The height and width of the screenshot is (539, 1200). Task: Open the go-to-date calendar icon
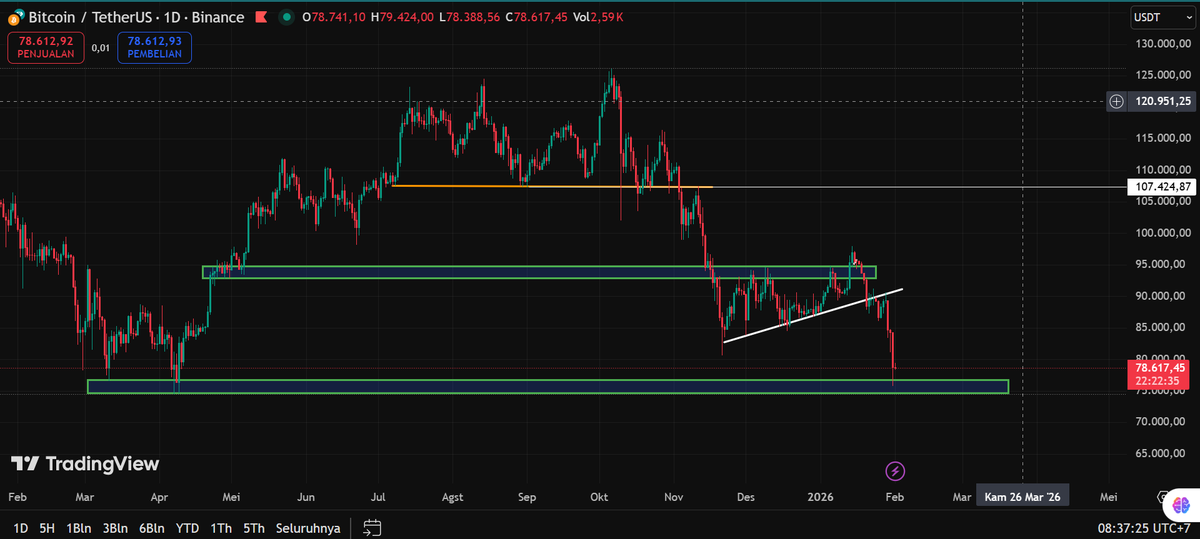pos(372,527)
